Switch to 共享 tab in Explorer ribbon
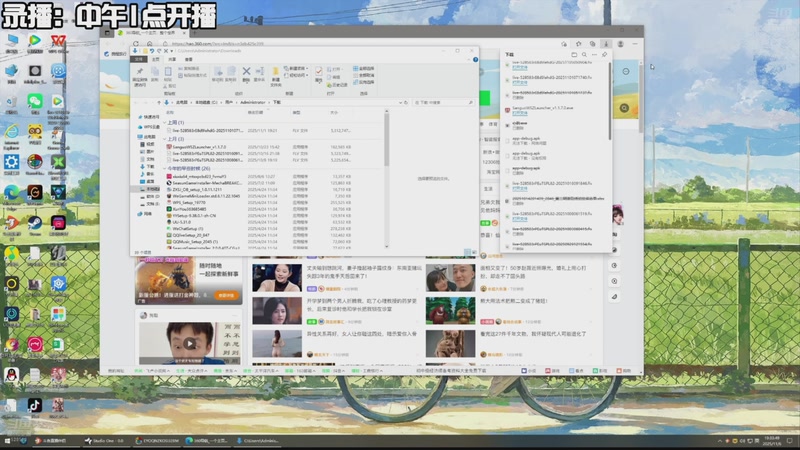 (x=172, y=59)
